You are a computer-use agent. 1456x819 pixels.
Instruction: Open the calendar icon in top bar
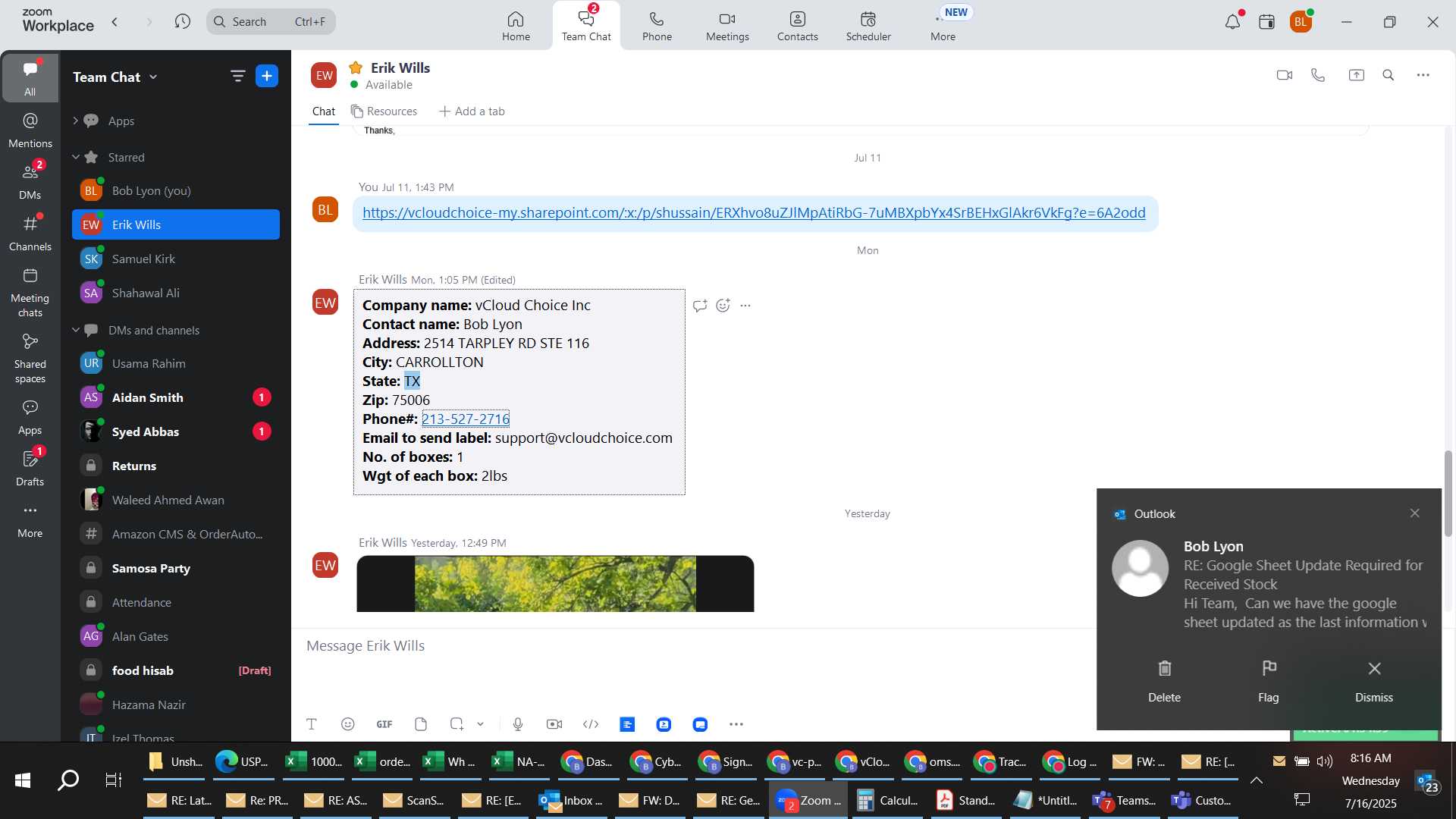(x=1266, y=22)
